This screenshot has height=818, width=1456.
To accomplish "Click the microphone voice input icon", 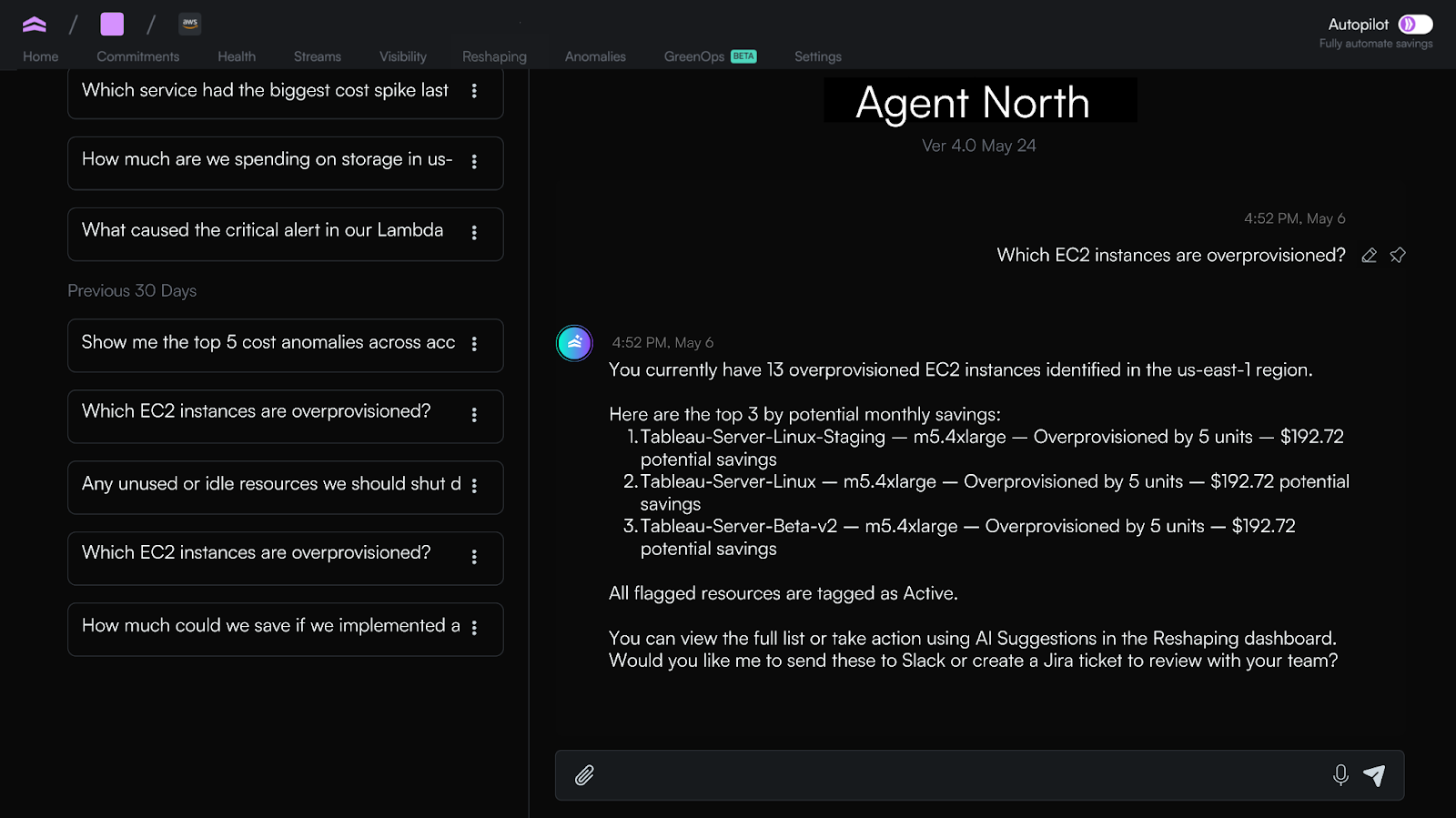I will click(1340, 775).
